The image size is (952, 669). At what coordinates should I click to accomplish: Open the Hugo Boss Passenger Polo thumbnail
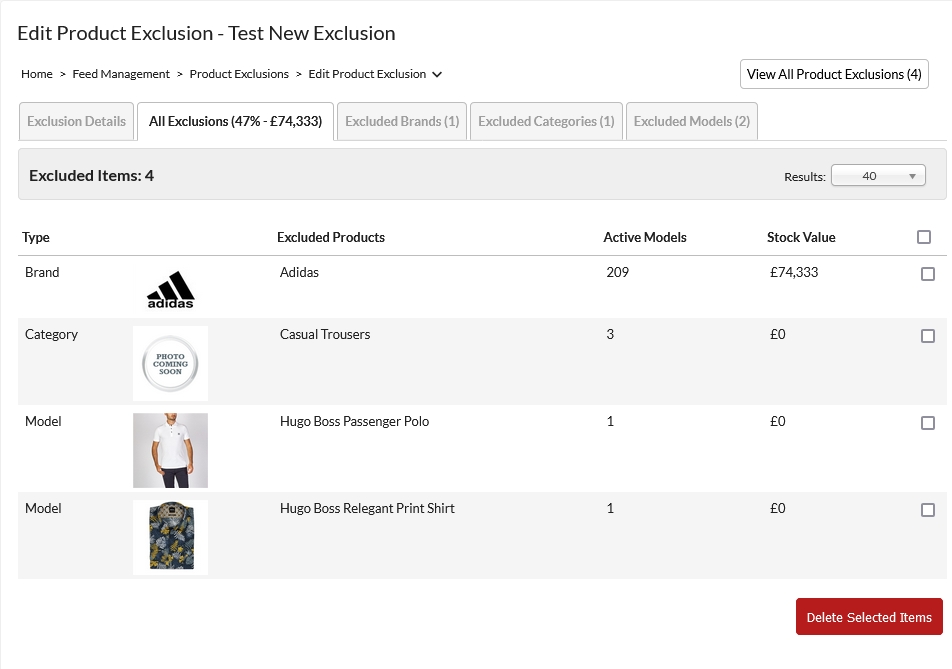pos(170,450)
